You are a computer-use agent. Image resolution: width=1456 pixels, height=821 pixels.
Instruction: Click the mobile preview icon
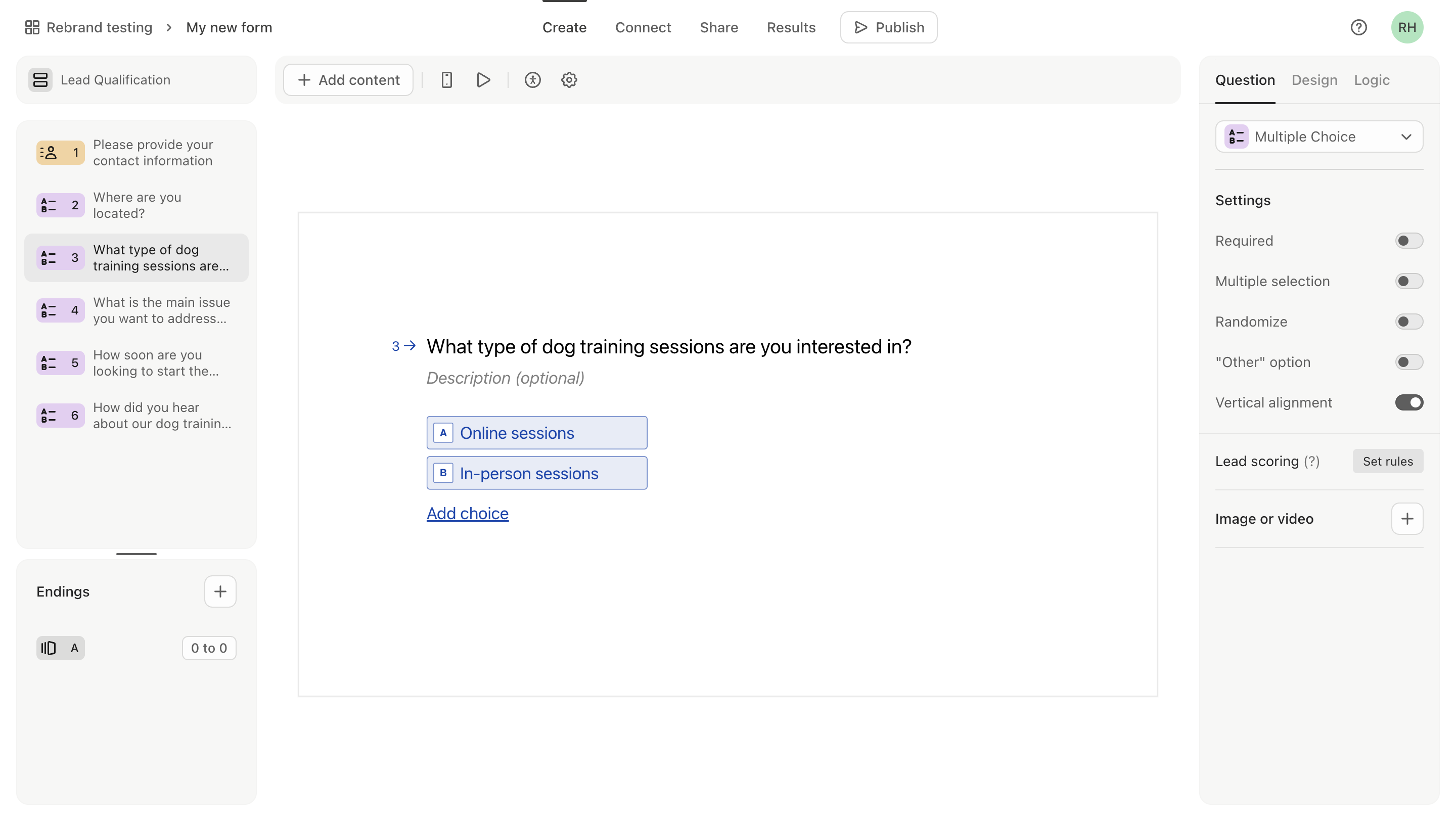(x=446, y=80)
